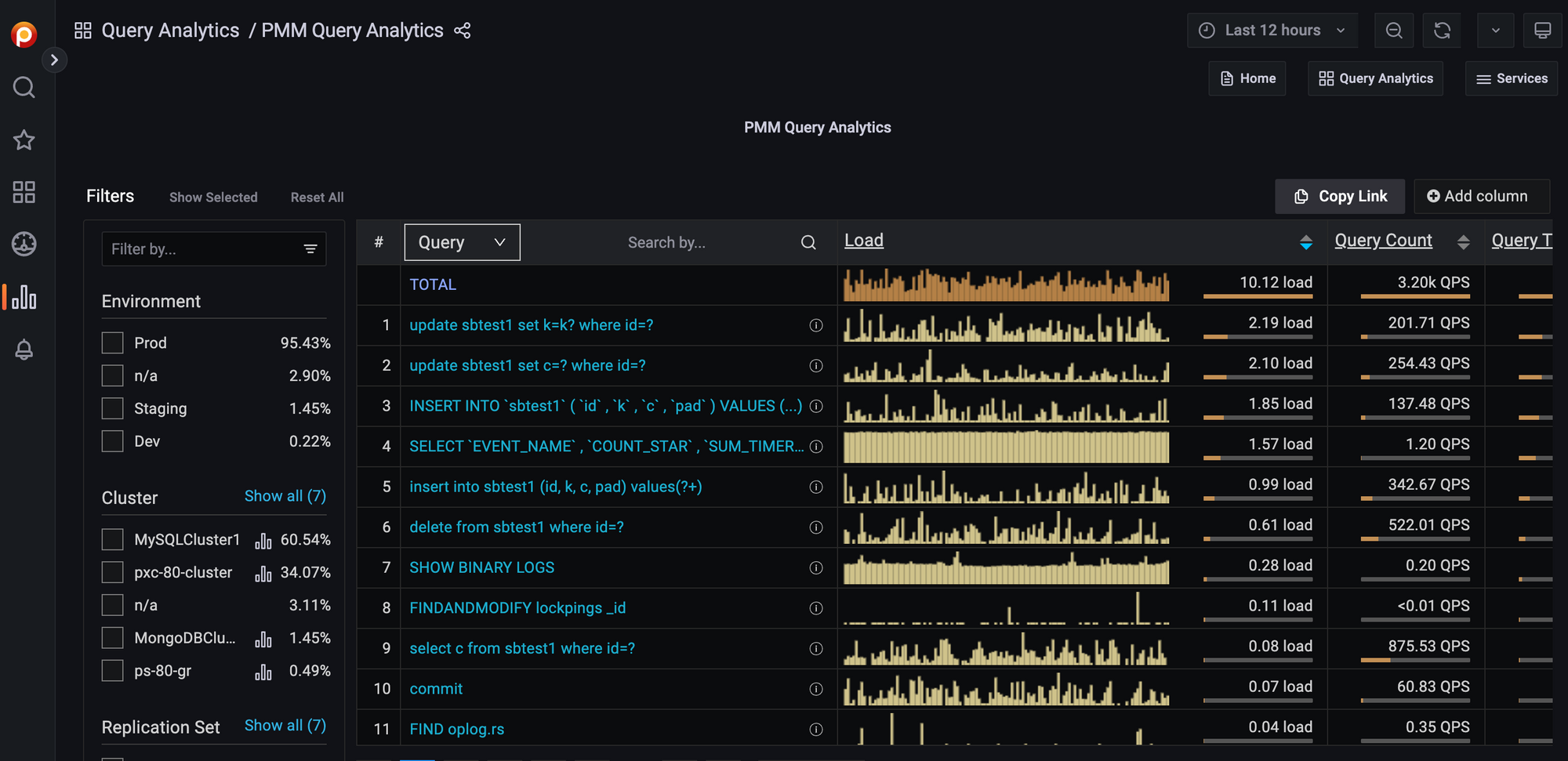Image resolution: width=1568 pixels, height=761 pixels.
Task: Click the search magnifier in query table
Action: 808,243
